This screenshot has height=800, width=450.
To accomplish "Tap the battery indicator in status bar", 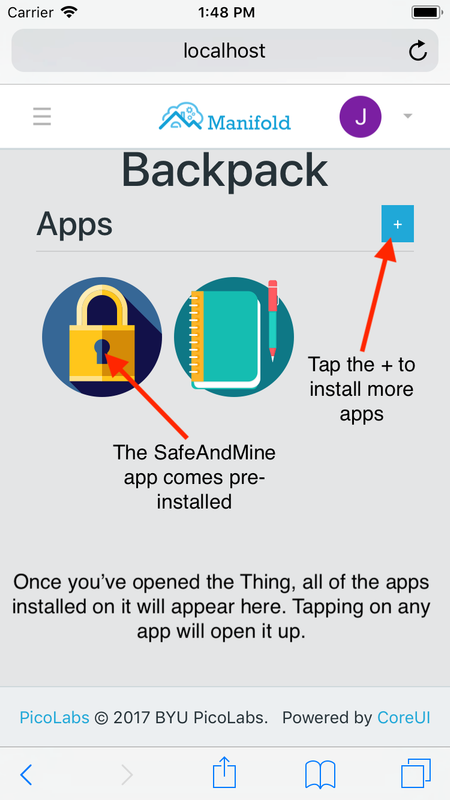I will pos(427,12).
